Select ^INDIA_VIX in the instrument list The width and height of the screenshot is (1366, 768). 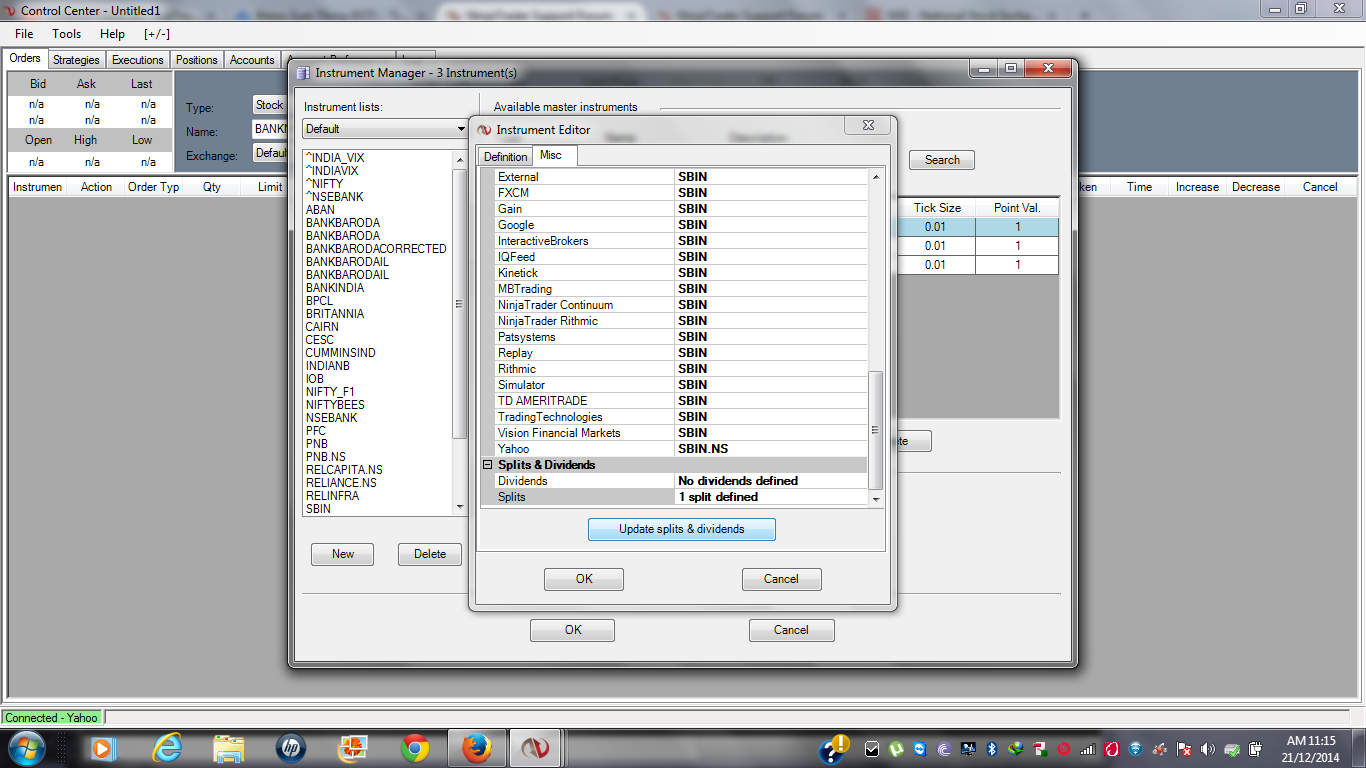click(335, 158)
